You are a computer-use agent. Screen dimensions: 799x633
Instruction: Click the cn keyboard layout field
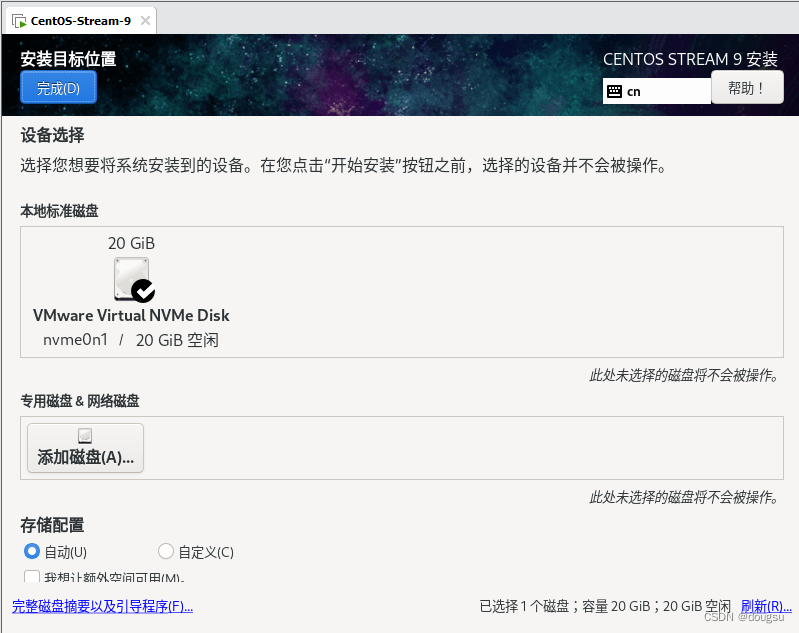(x=656, y=91)
